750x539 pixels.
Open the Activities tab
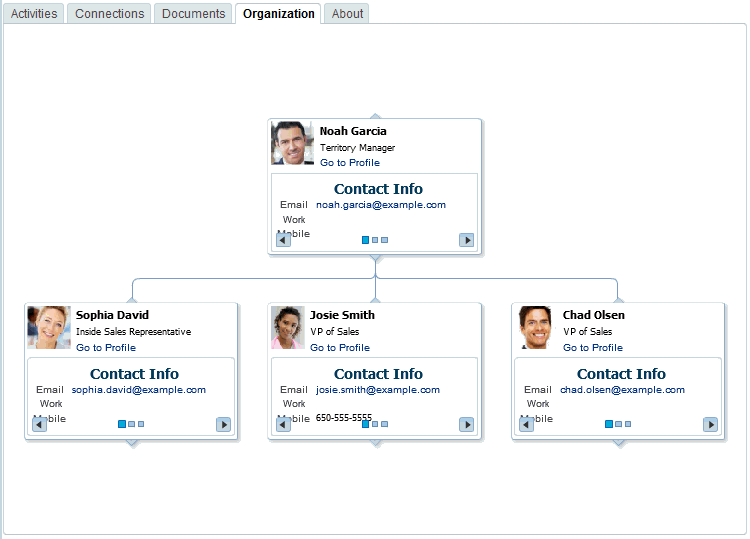33,13
